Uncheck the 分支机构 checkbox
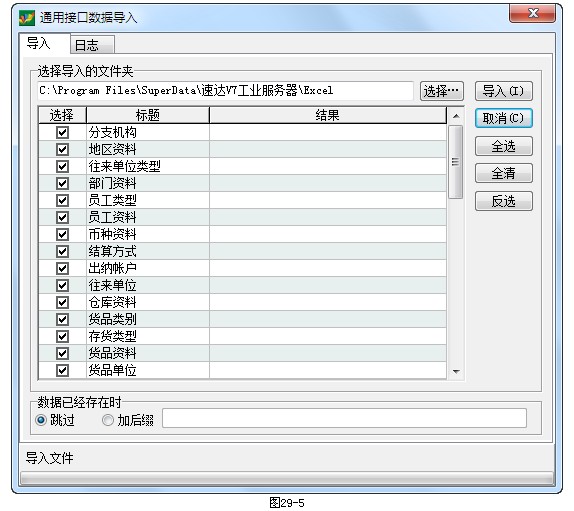Viewport: 574px width, 511px height. 62,132
